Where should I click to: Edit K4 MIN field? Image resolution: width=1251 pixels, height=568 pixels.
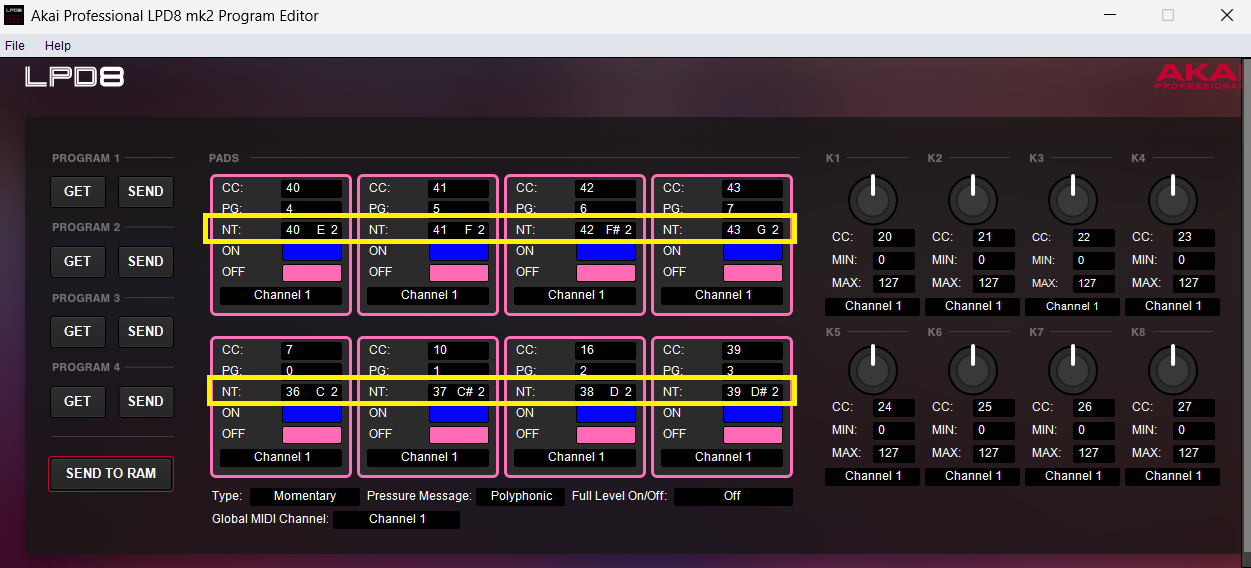(x=1192, y=260)
